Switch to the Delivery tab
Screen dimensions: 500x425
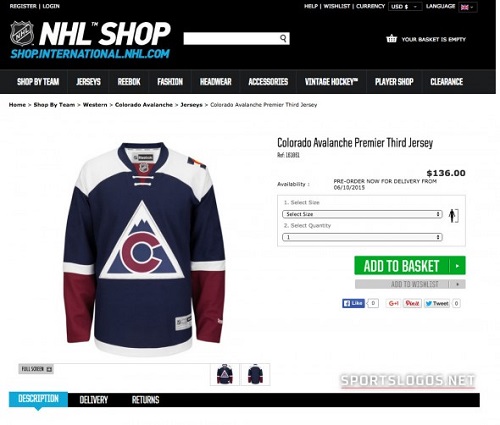[x=94, y=400]
